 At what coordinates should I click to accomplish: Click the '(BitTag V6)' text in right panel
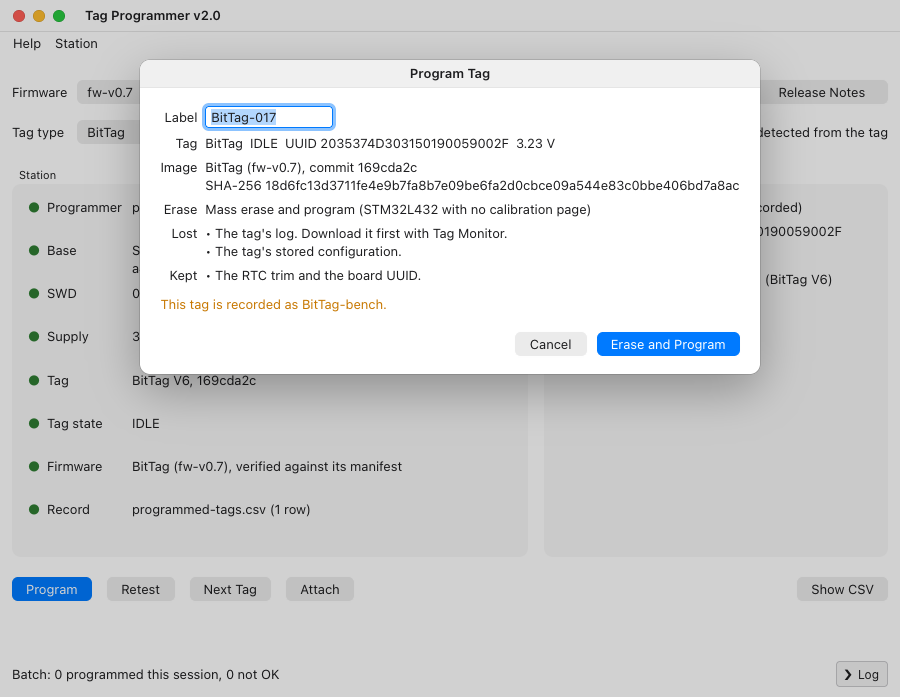coord(798,280)
